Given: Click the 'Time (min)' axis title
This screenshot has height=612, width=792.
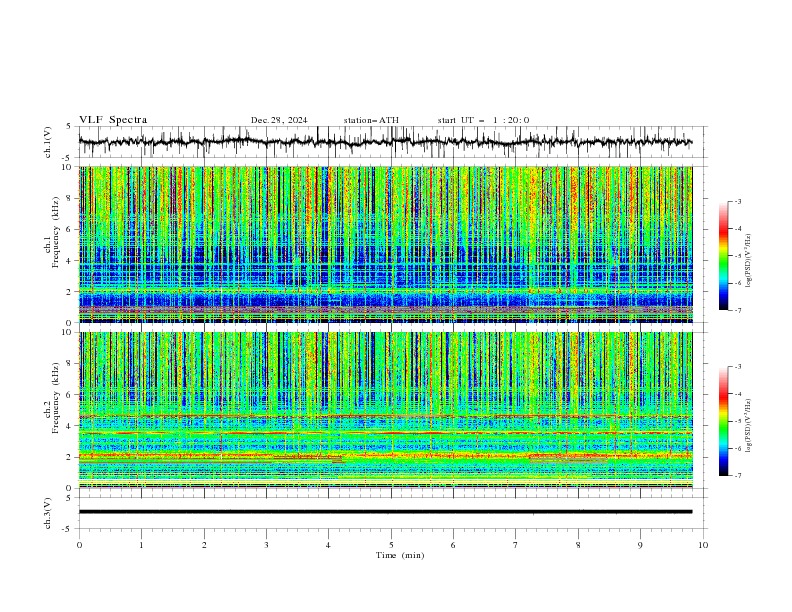Looking at the screenshot, I should pyautogui.click(x=400, y=555).
